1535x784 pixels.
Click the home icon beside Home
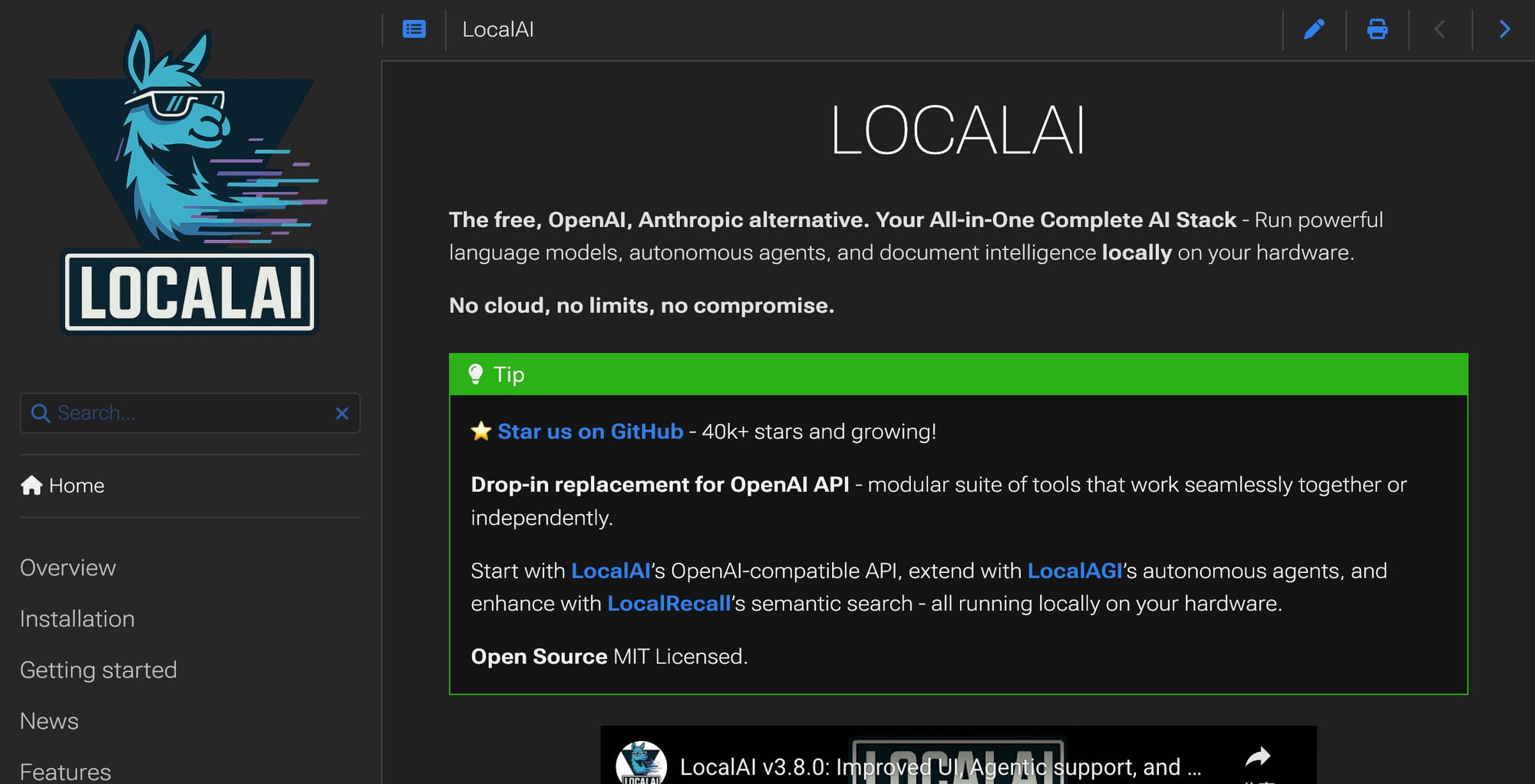[31, 485]
